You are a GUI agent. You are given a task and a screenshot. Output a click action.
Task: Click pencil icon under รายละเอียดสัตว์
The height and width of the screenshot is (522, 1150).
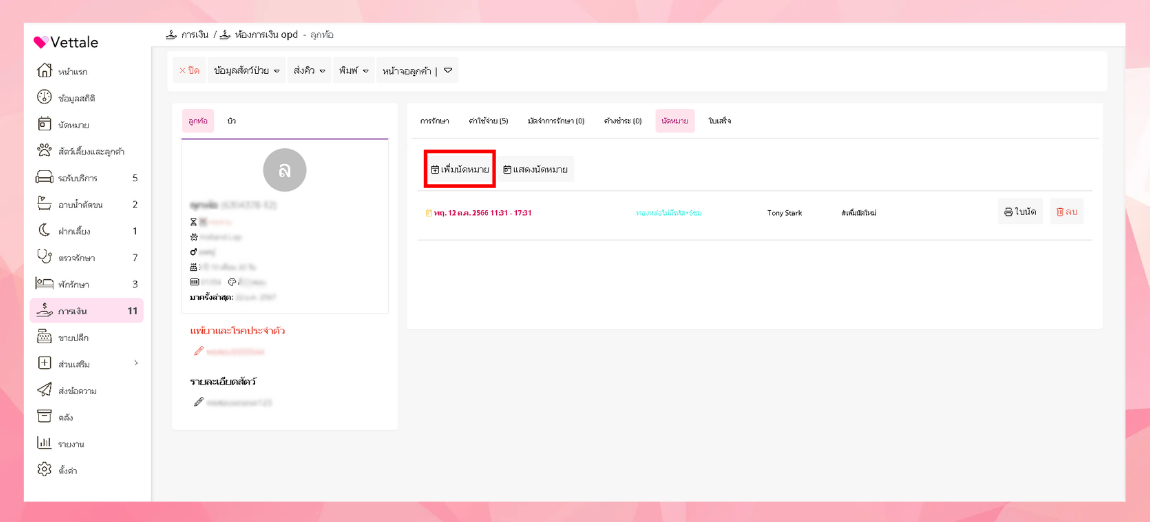[198, 402]
